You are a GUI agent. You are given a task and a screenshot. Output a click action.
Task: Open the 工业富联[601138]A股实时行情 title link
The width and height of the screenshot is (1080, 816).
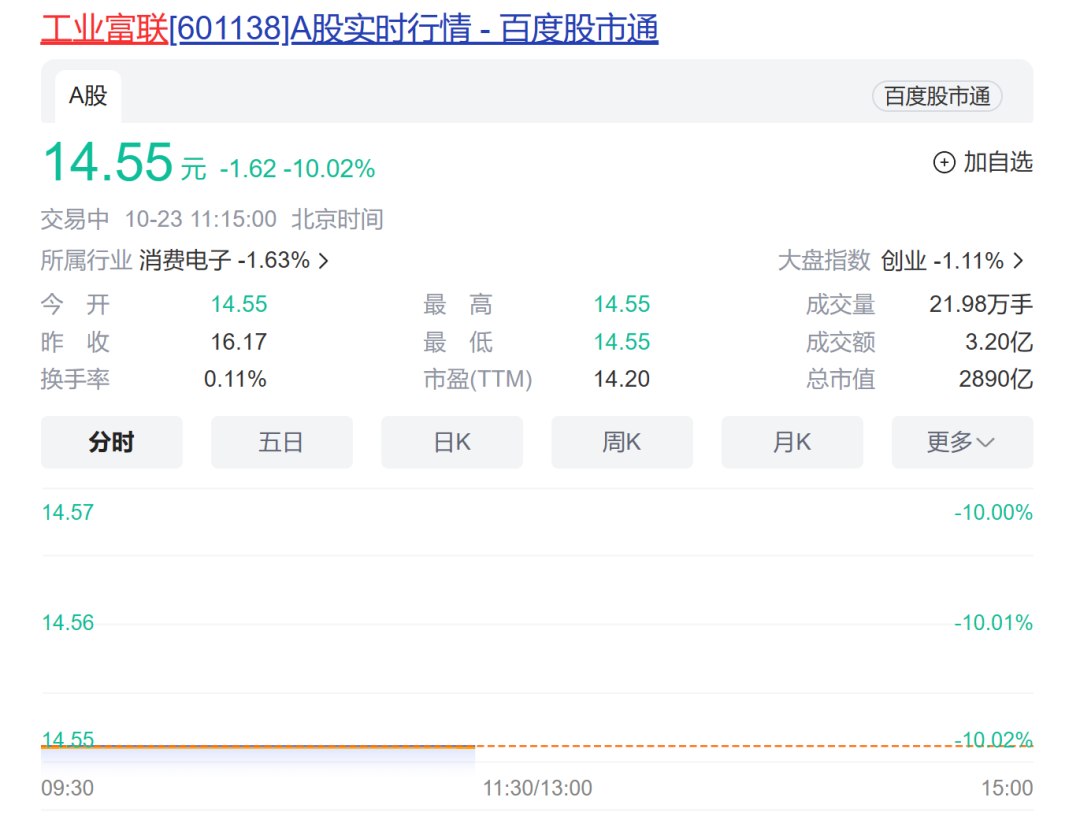pyautogui.click(x=349, y=29)
